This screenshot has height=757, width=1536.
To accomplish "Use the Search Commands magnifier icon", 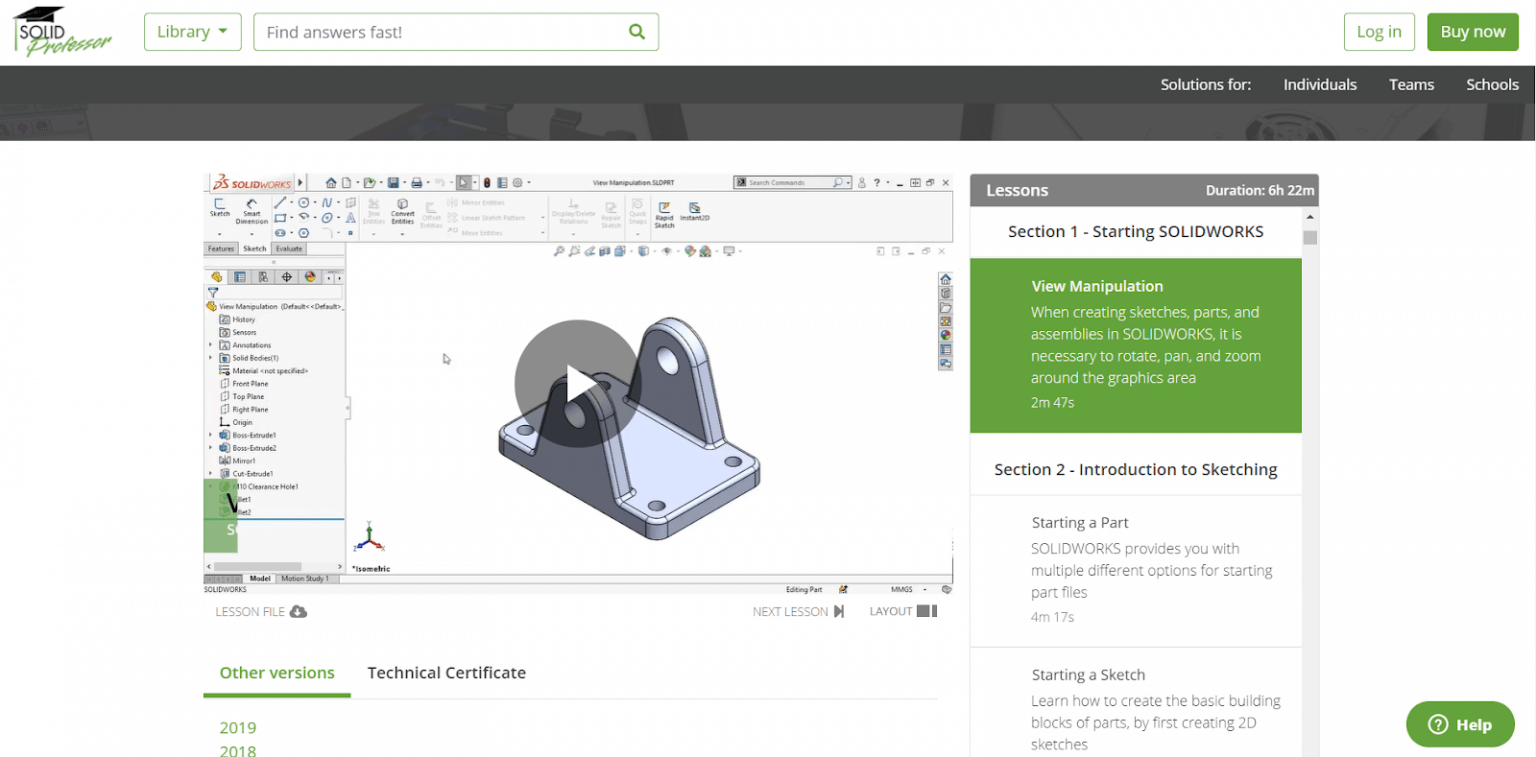I will coord(837,180).
